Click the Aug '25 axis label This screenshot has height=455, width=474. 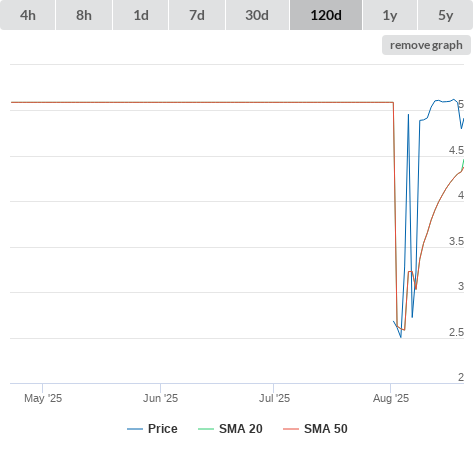click(x=391, y=398)
